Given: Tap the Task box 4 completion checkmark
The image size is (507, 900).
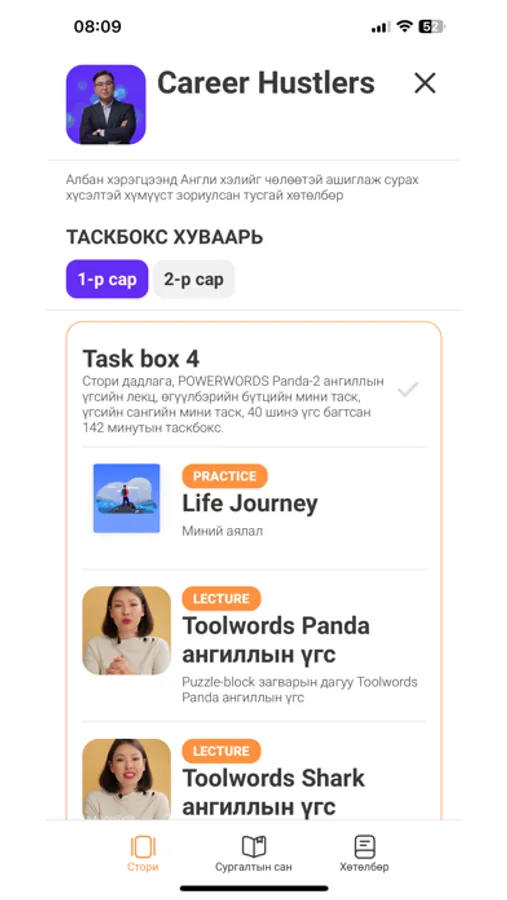Looking at the screenshot, I should click(x=408, y=390).
